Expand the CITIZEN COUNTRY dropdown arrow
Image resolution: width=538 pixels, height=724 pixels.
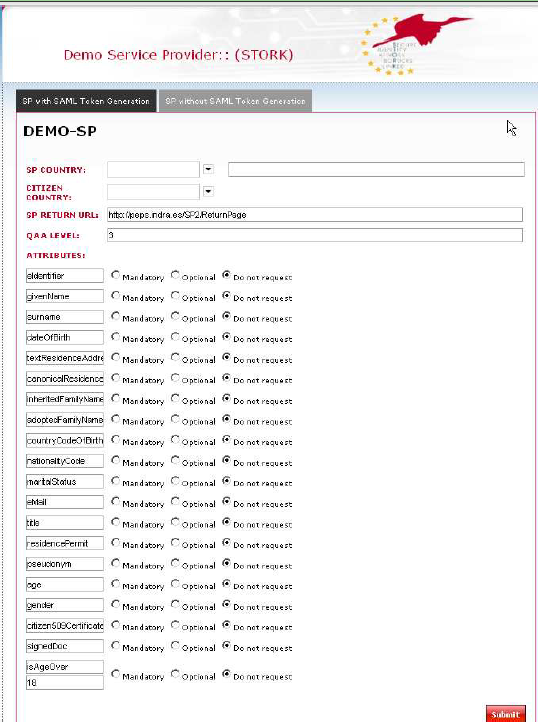point(208,191)
